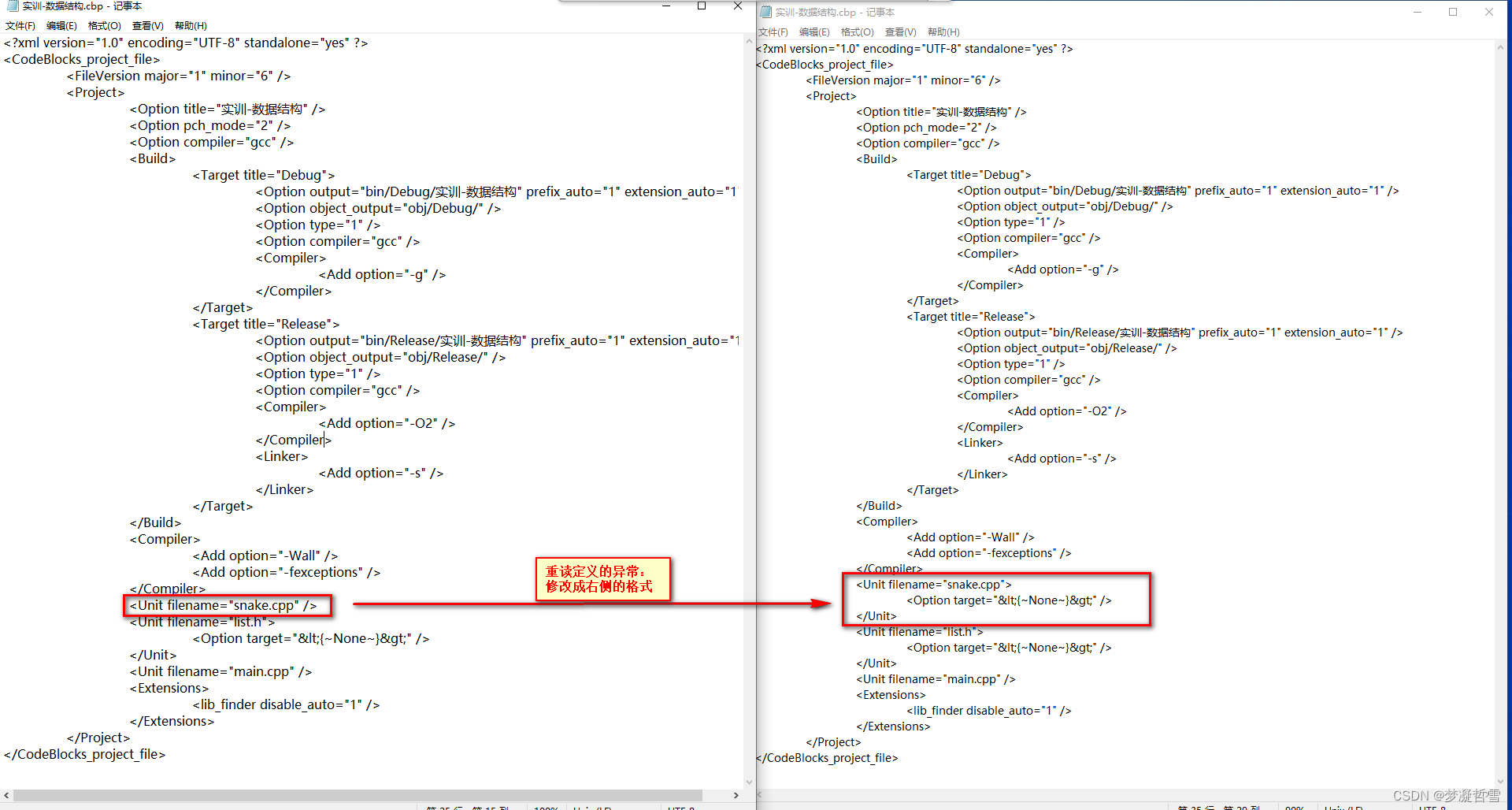Click Option output="bin/Release/ line in right window

pyautogui.click(x=1180, y=333)
